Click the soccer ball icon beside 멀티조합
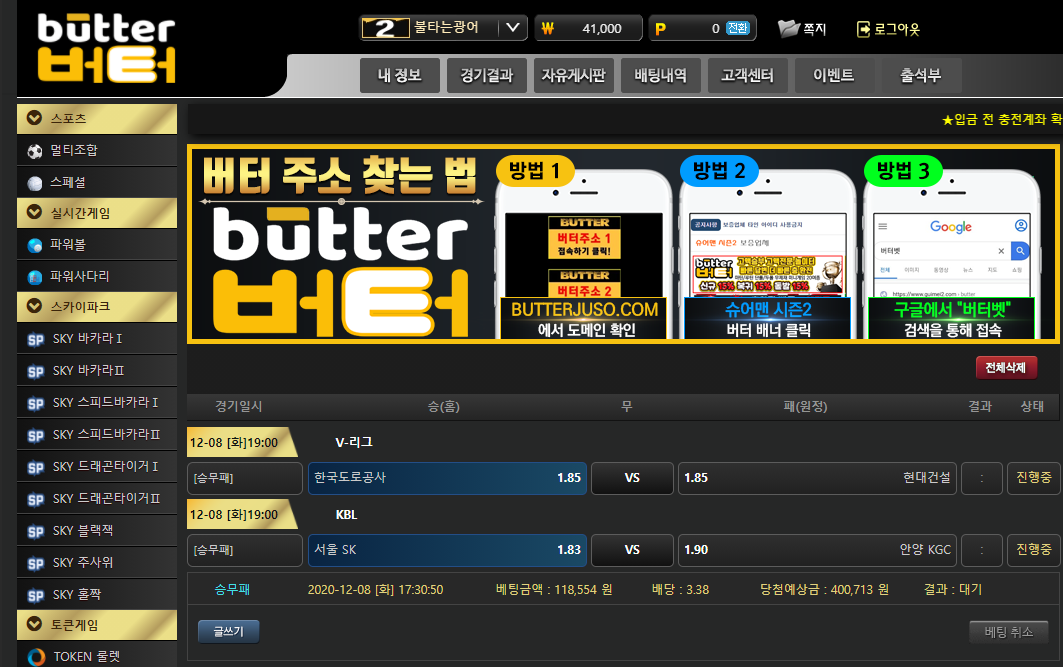Viewport: 1063px width, 667px height. [35, 151]
